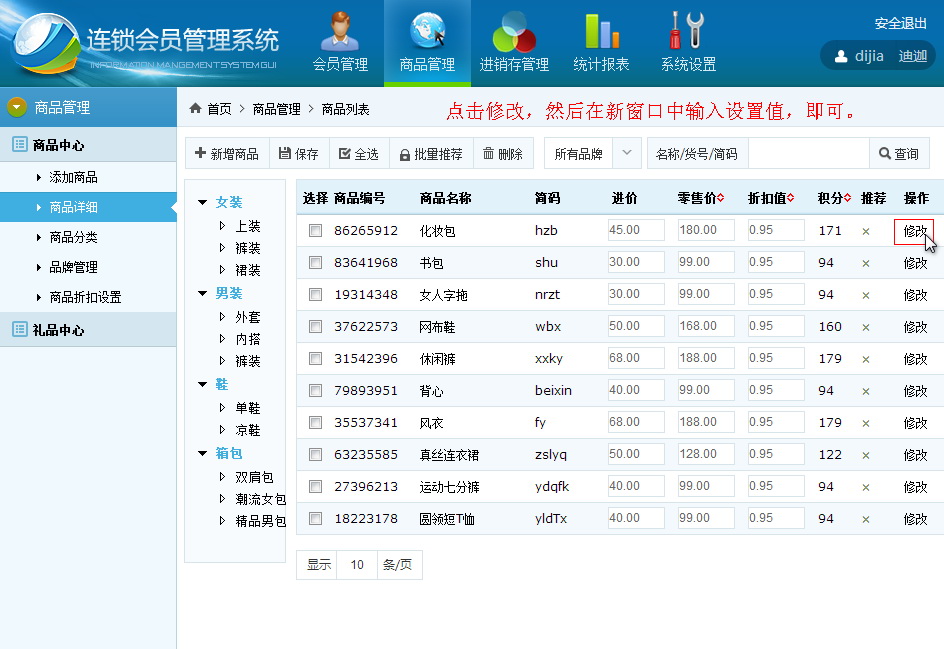The height and width of the screenshot is (649, 944).
Task: Click the trash icon for 删除
Action: click(x=488, y=154)
